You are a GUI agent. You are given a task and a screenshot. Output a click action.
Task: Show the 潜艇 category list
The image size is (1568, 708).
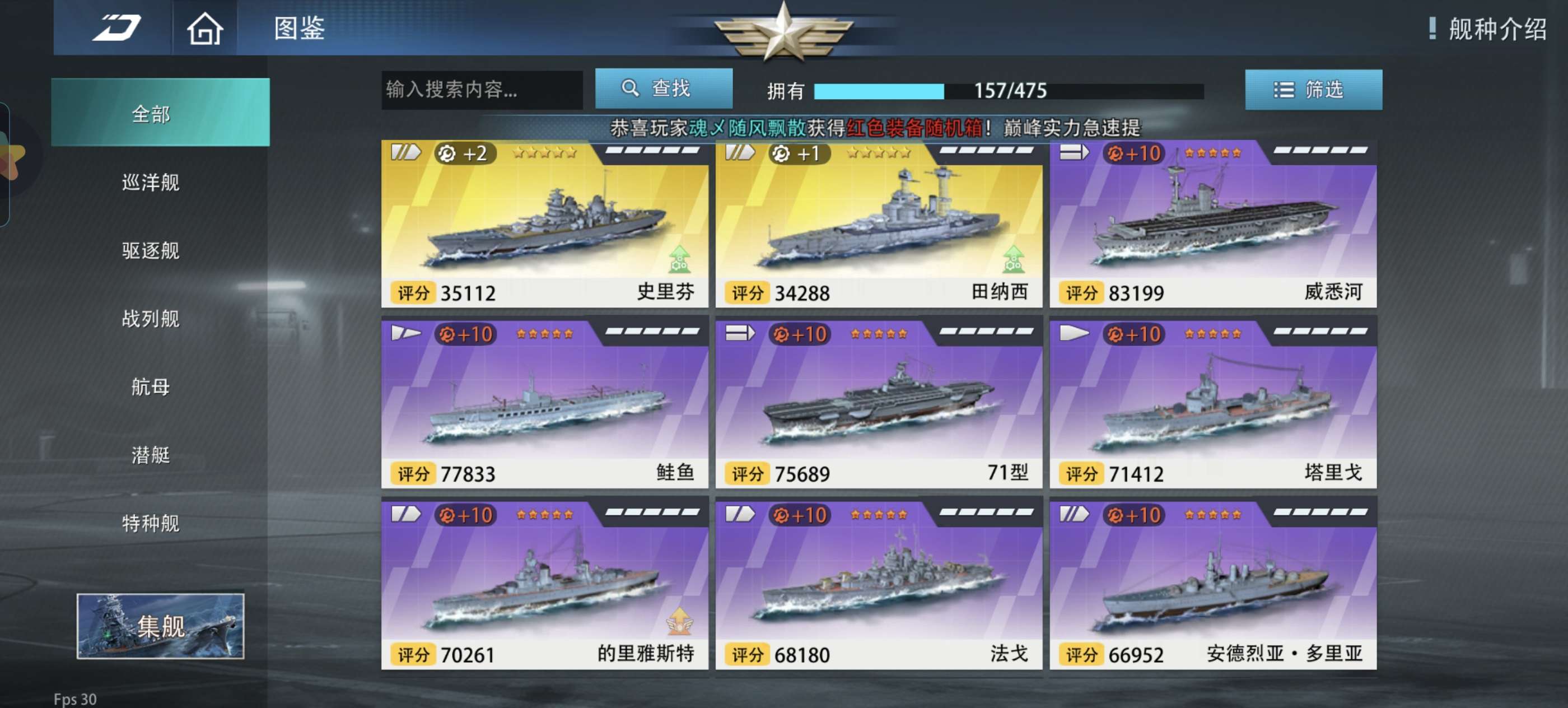(151, 455)
